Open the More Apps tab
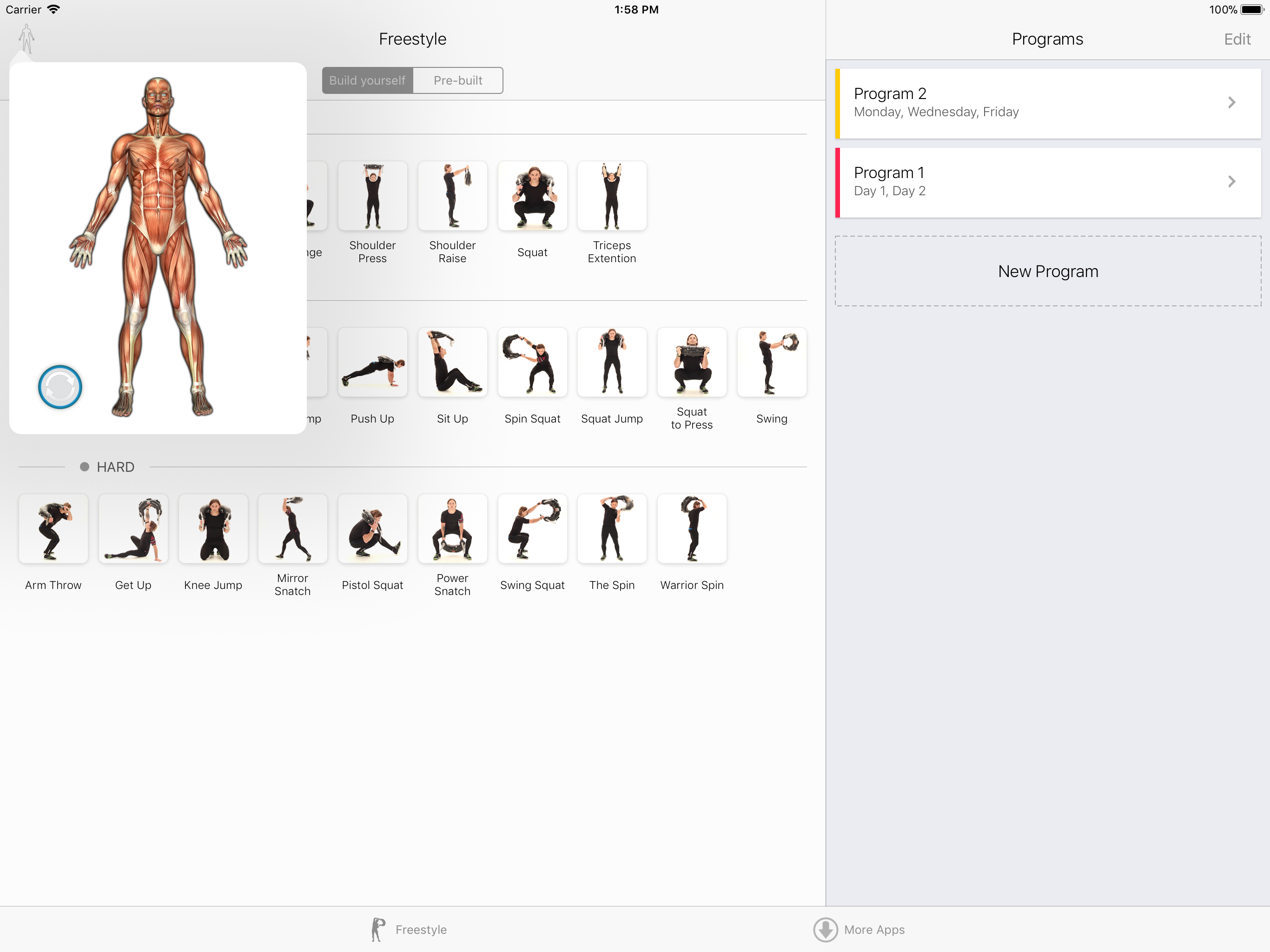This screenshot has height=952, width=1270. coord(859,929)
